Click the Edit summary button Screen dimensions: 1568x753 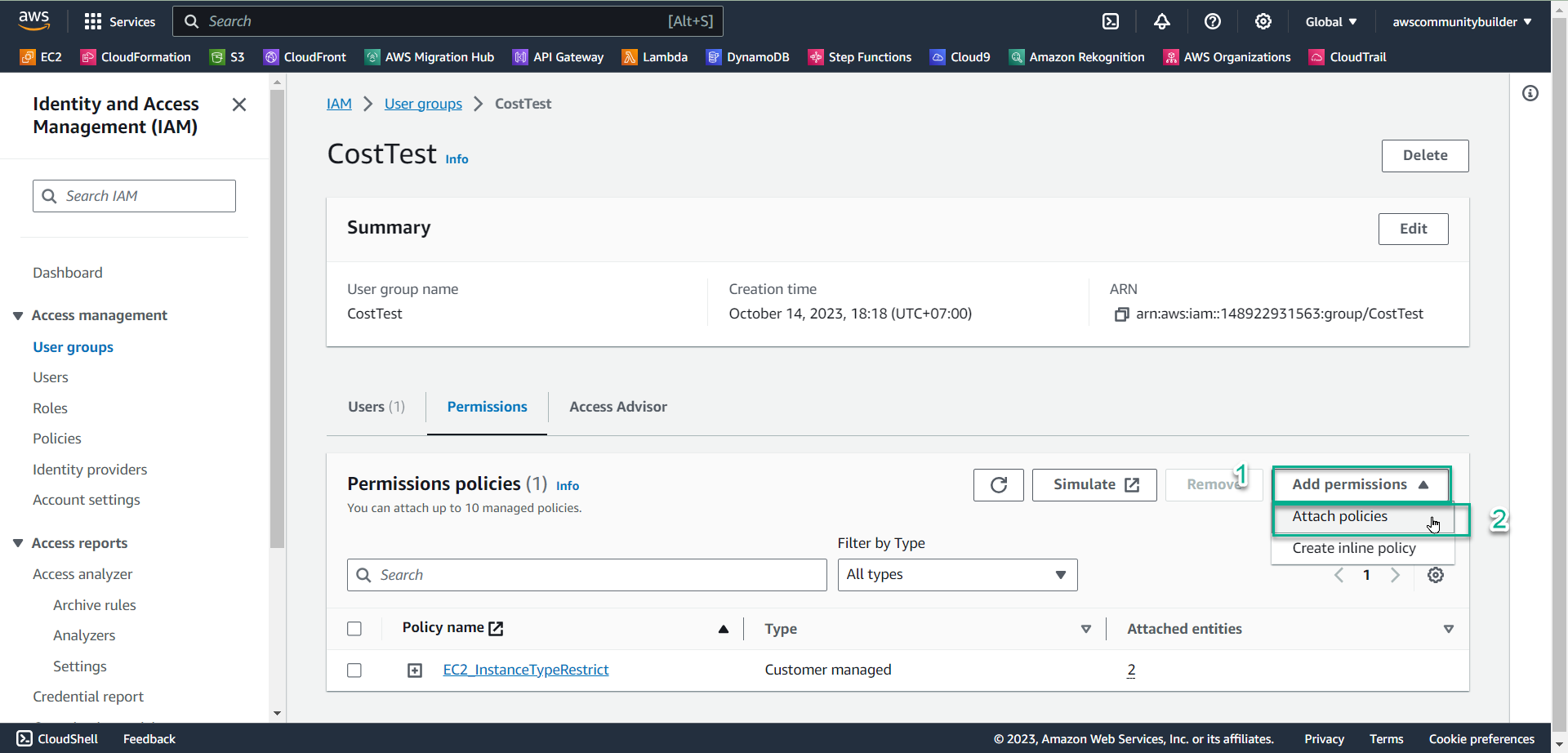click(1414, 229)
